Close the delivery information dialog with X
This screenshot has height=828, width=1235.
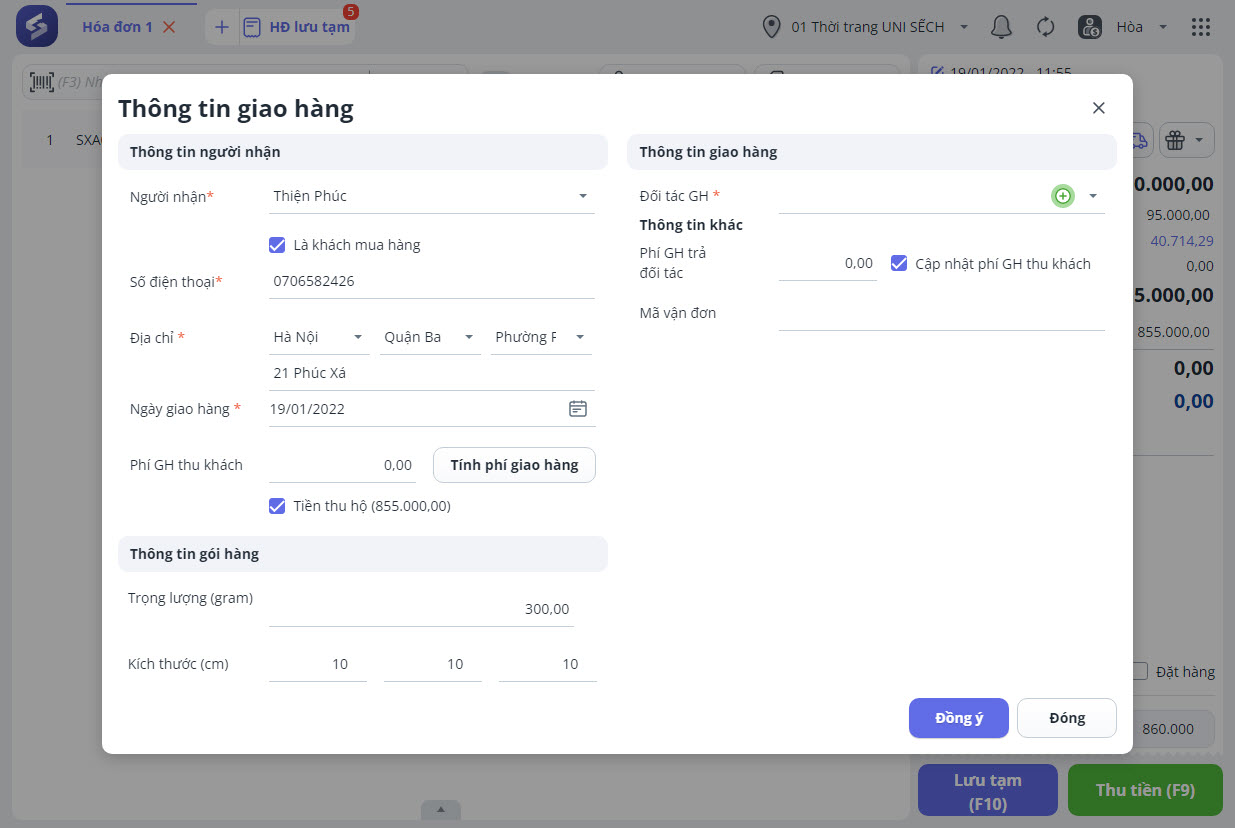point(1098,108)
